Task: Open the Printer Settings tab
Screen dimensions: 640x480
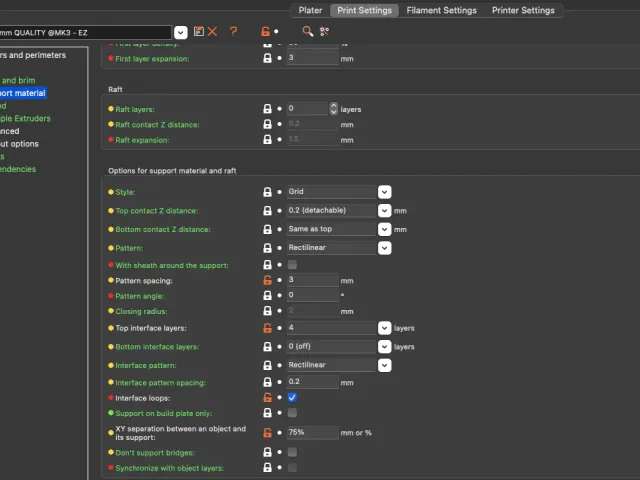Action: coord(523,10)
